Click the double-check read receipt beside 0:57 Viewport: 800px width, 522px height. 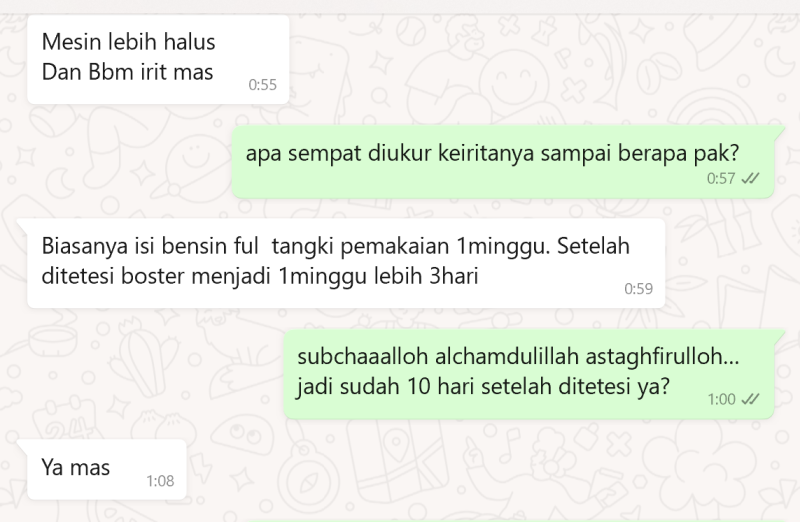(x=750, y=179)
